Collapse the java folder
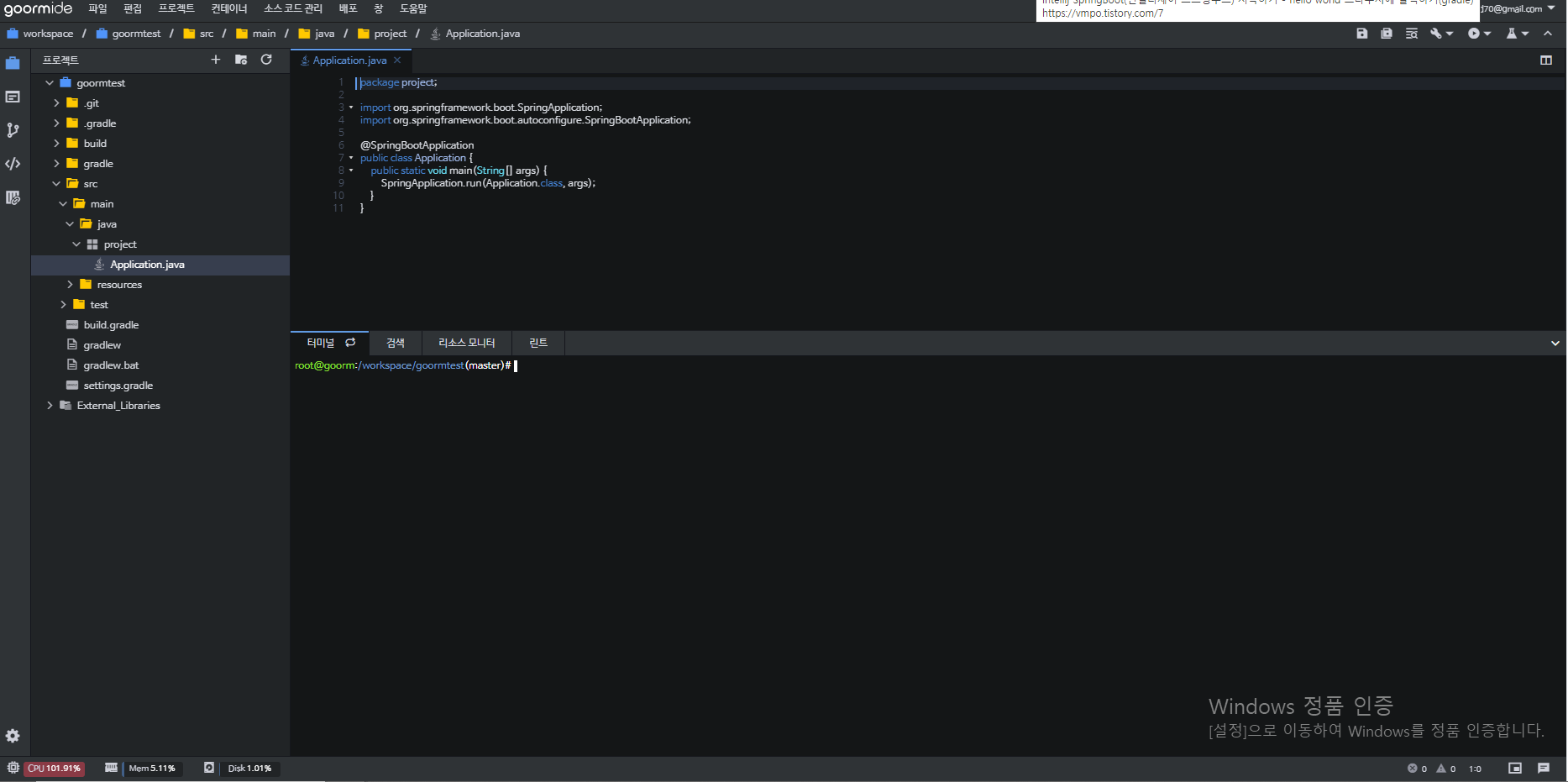 [x=70, y=224]
